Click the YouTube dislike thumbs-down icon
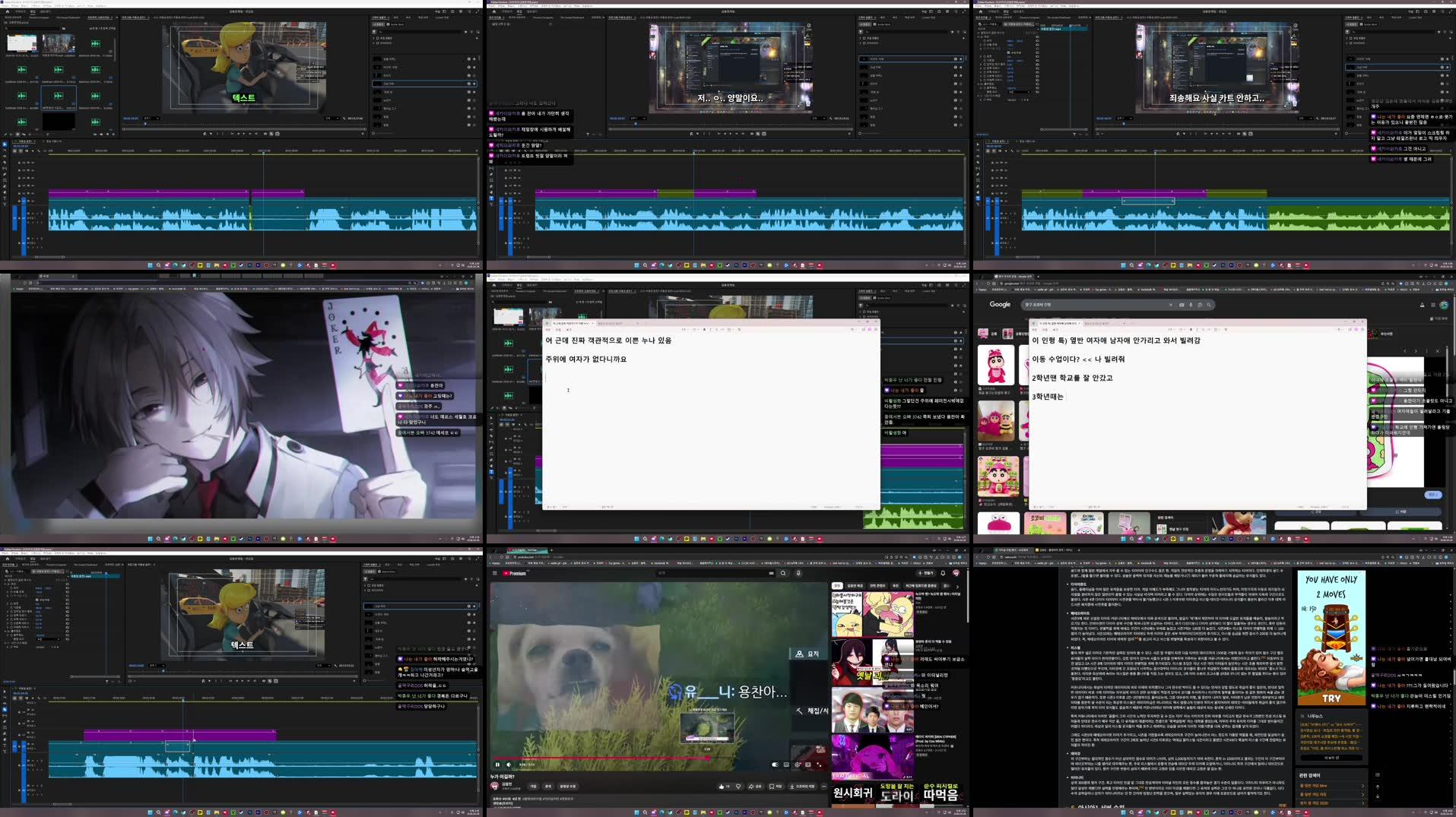Viewport: 1456px width, 817px height. pos(738,786)
